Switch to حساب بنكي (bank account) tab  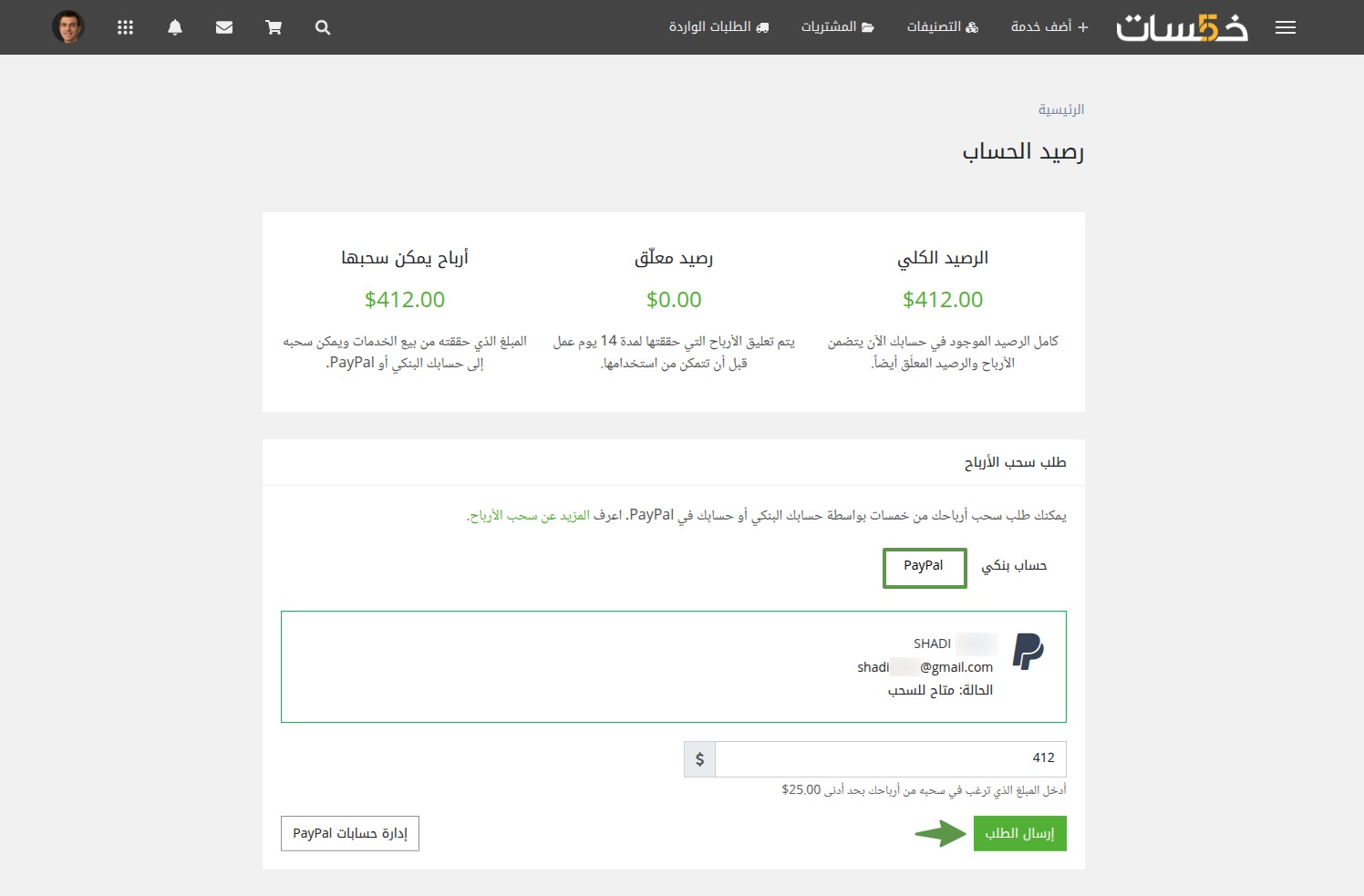pyautogui.click(x=1014, y=567)
